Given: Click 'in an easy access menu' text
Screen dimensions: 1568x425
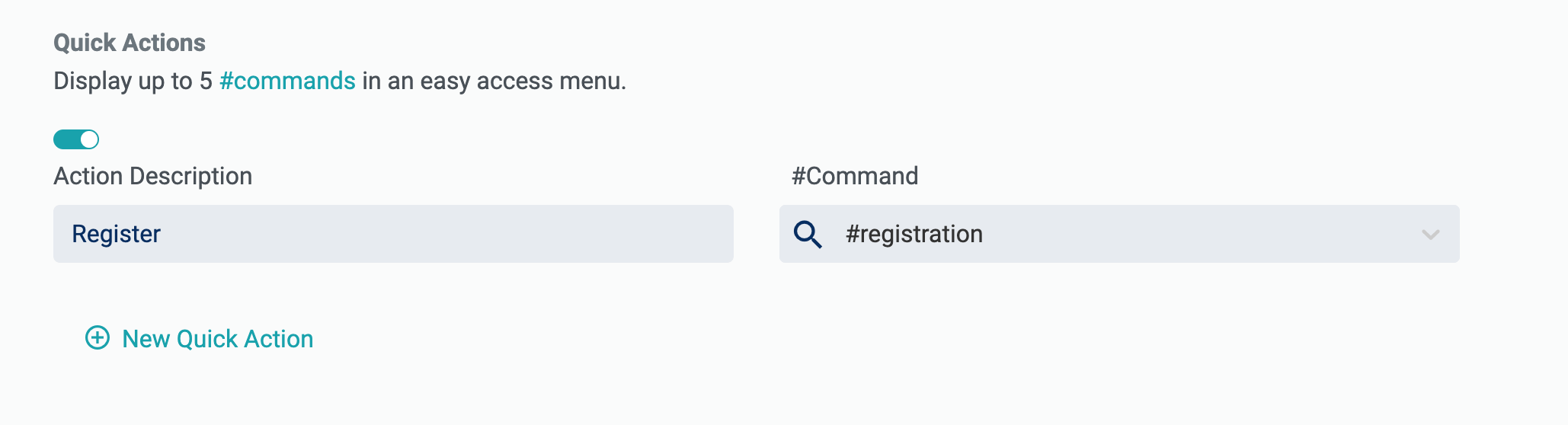Looking at the screenshot, I should pyautogui.click(x=494, y=81).
